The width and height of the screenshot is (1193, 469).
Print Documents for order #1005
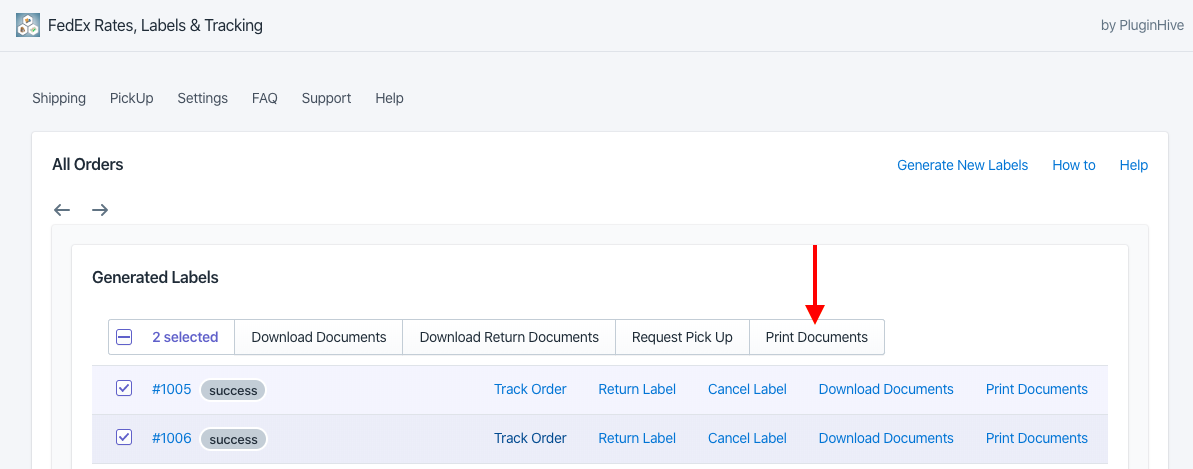tap(1037, 389)
